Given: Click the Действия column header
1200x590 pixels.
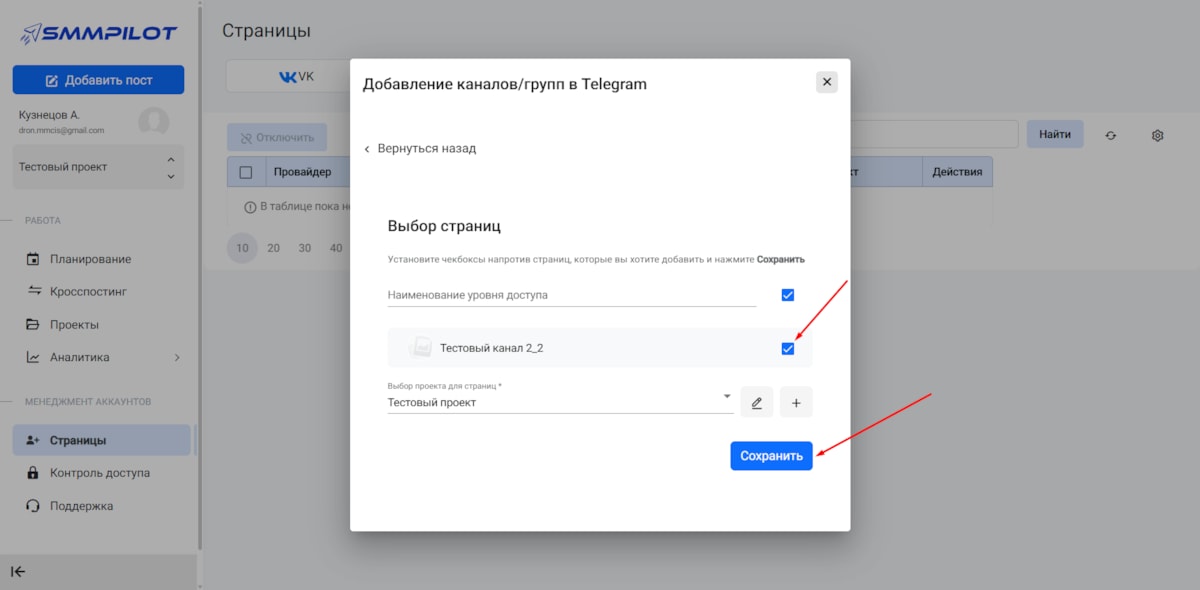Looking at the screenshot, I should pos(957,172).
